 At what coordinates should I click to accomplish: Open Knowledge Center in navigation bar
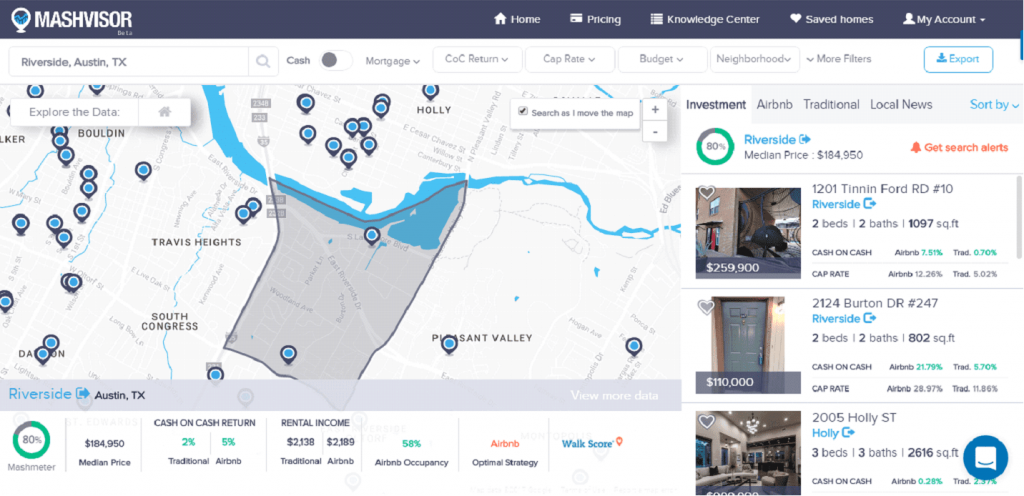(705, 19)
